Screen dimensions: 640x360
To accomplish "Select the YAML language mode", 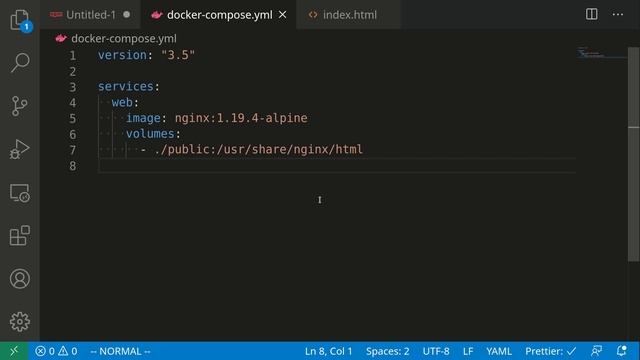I will pos(499,351).
